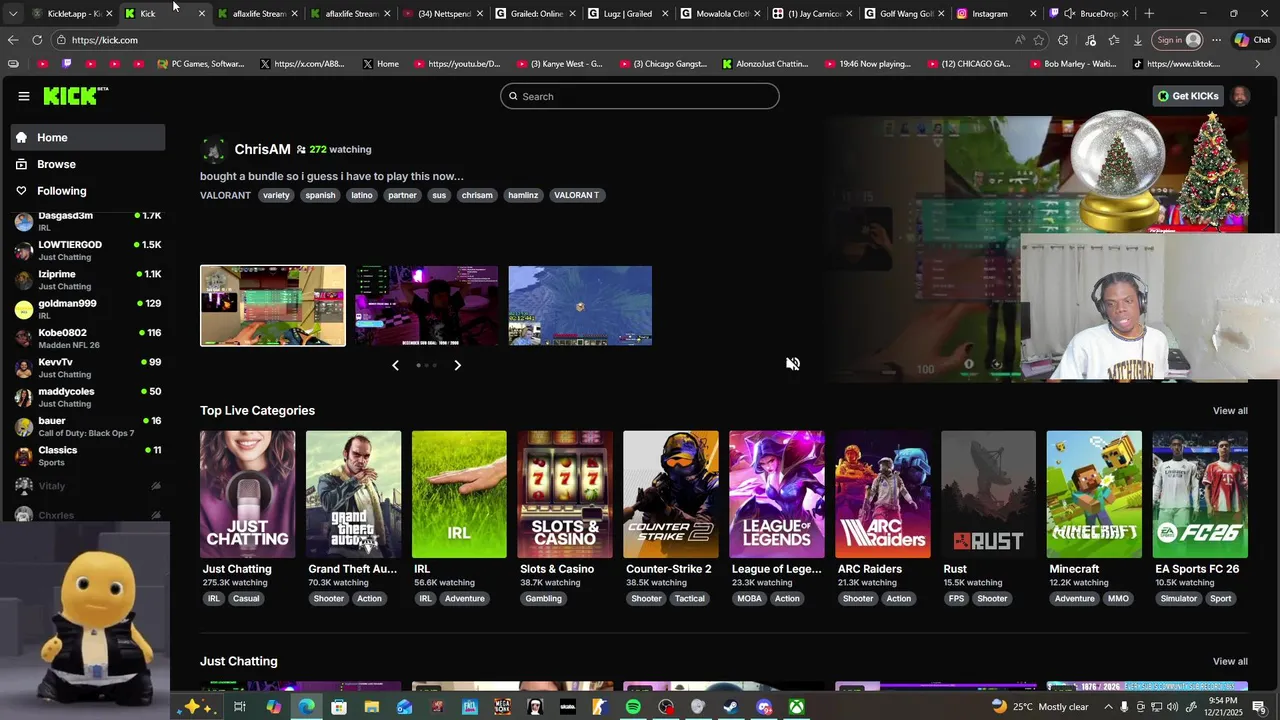Open the Kick hamburger sidebar menu

point(23,96)
